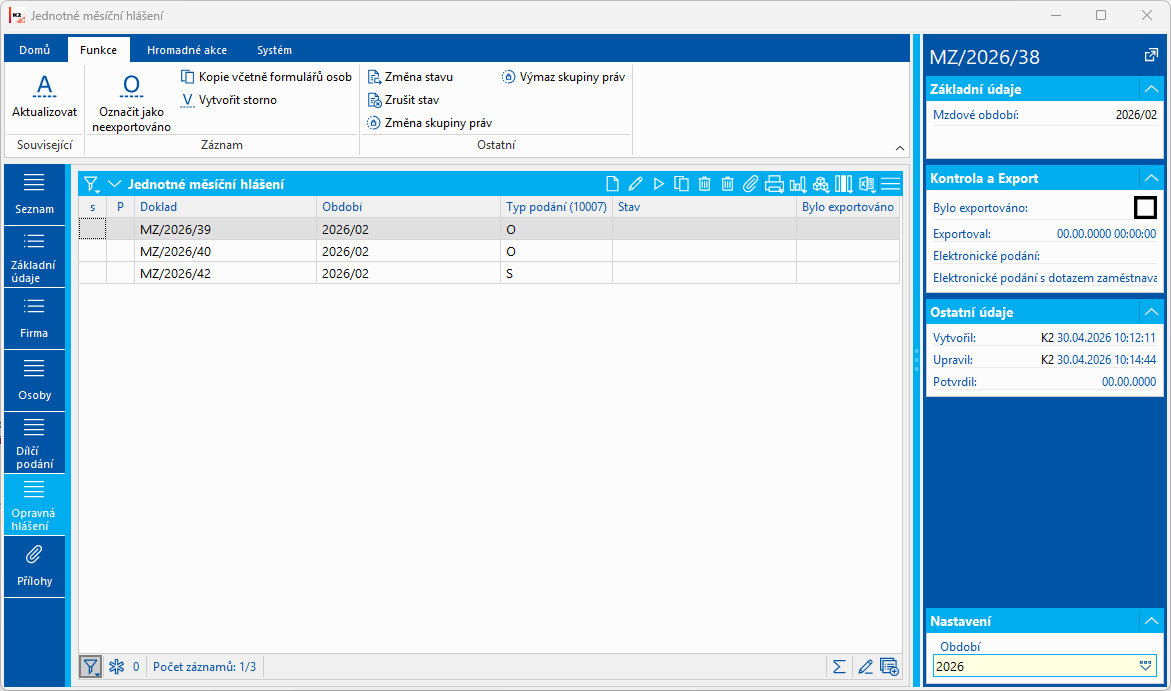1171x691 pixels.
Task: Expand chevron beside Jednotné měsíční hlášení title
Action: pyautogui.click(x=114, y=184)
